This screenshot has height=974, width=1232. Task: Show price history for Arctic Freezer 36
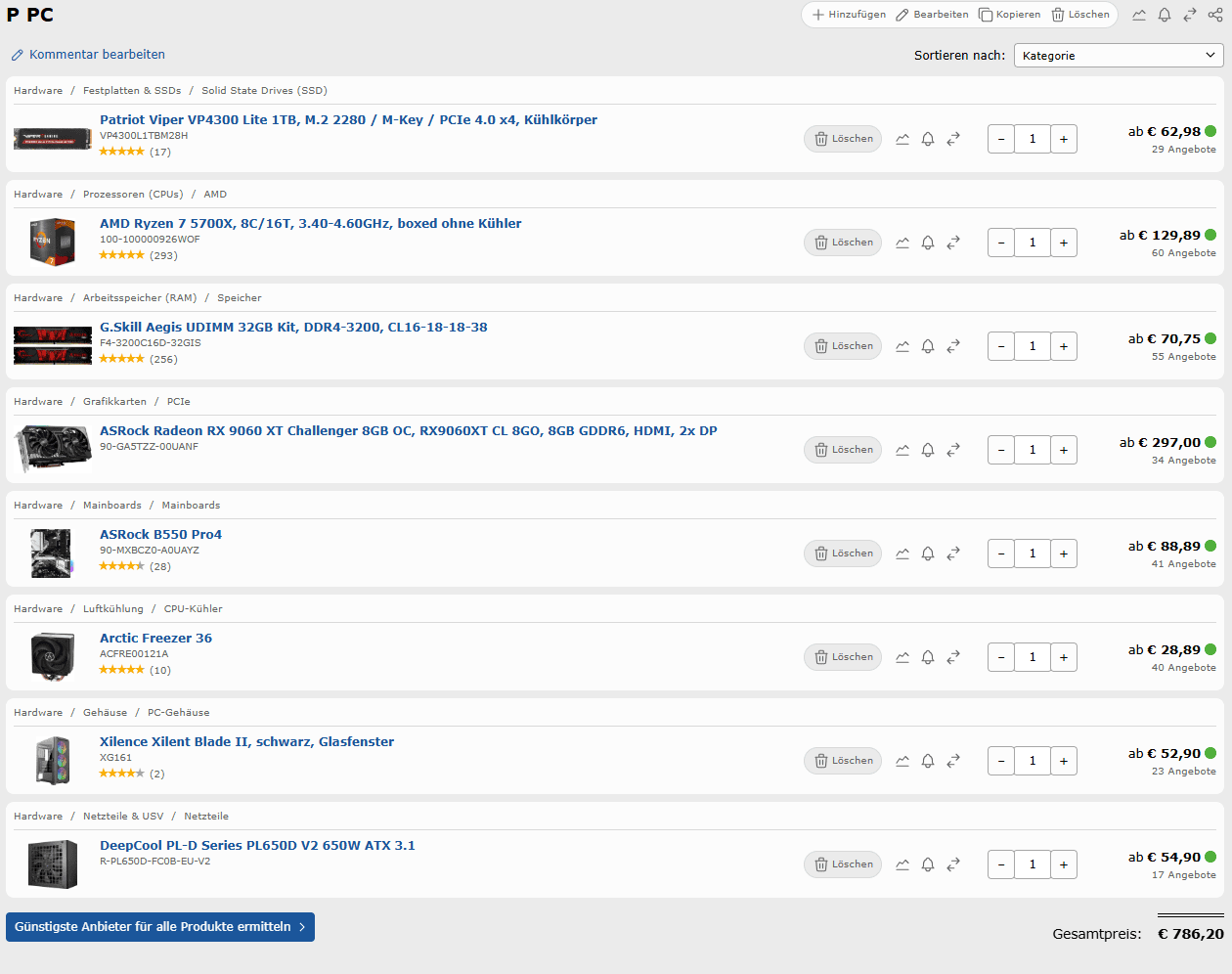[902, 657]
